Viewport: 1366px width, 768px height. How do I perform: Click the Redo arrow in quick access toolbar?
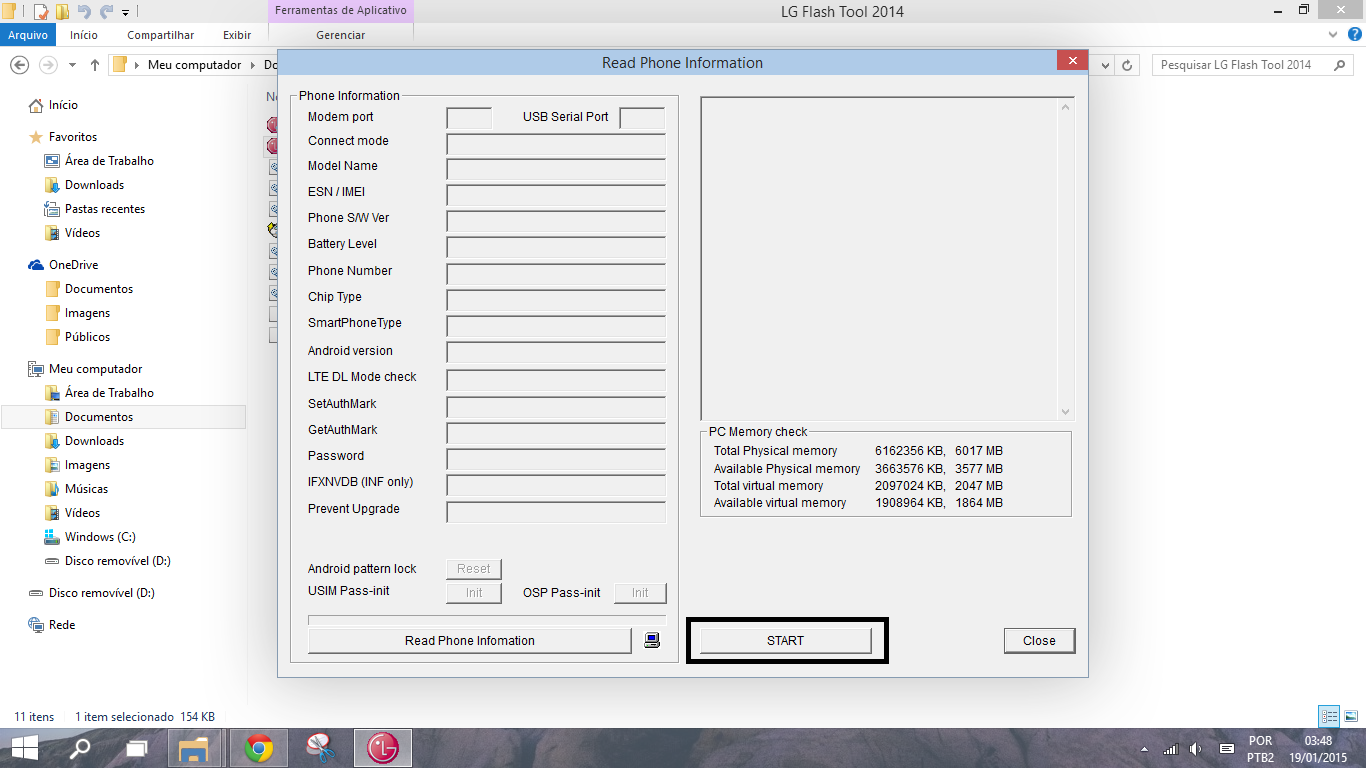click(x=106, y=12)
